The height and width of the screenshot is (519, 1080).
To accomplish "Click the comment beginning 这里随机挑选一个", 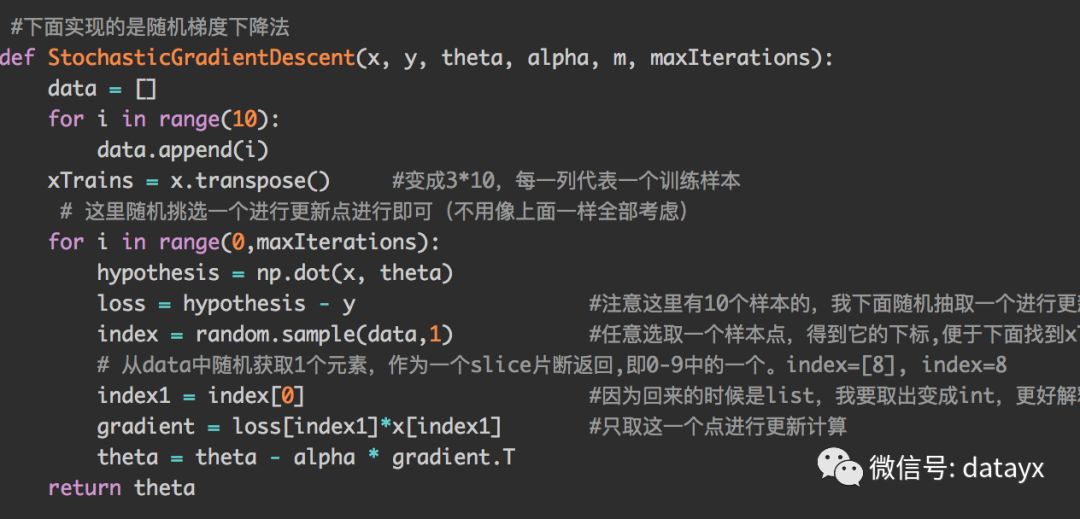I will pos(375,212).
